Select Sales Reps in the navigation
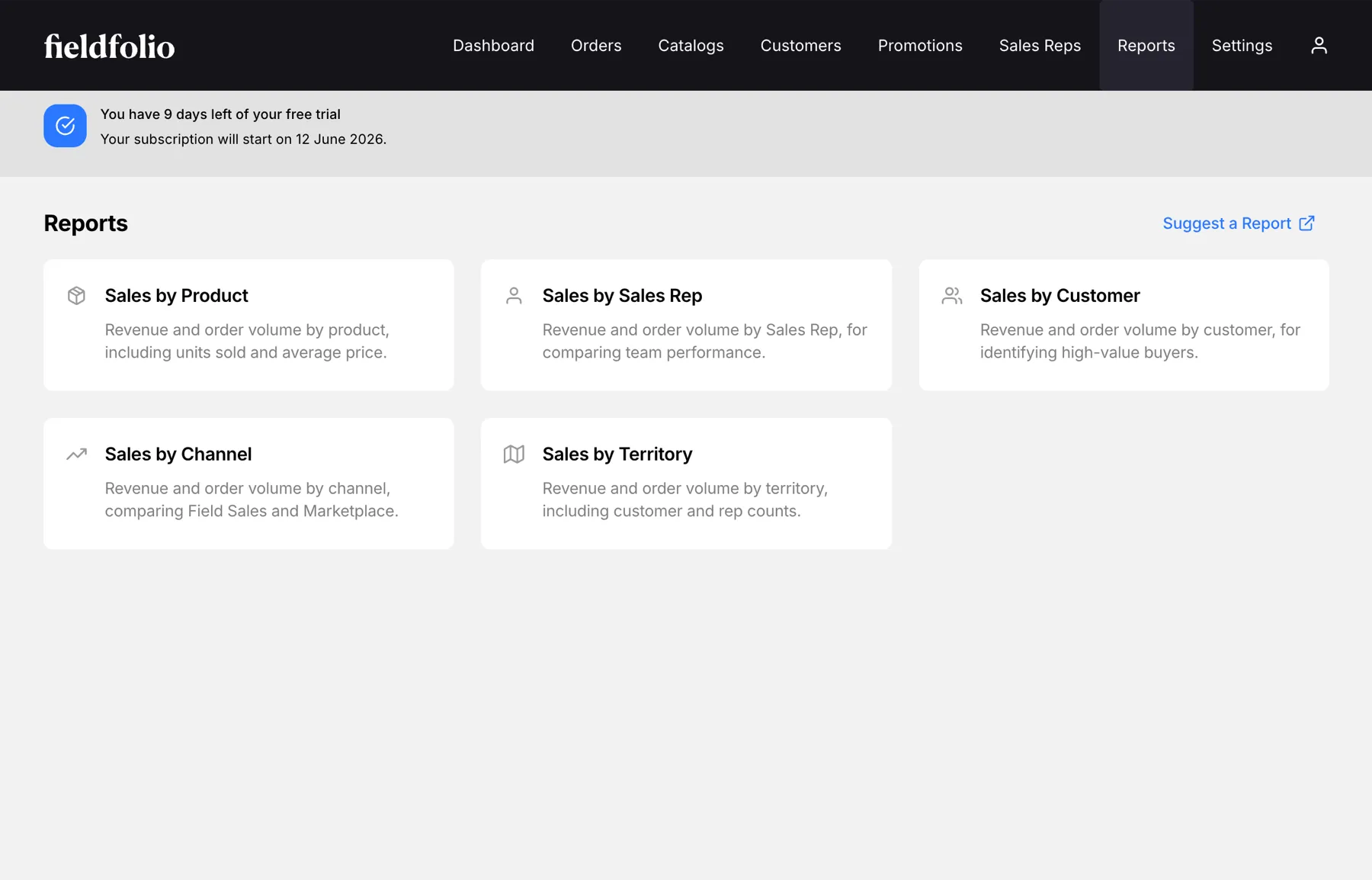 tap(1040, 46)
